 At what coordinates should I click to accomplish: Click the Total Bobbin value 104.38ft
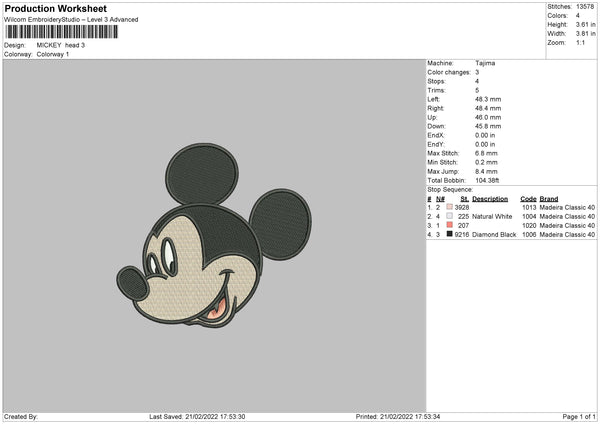[x=487, y=180]
